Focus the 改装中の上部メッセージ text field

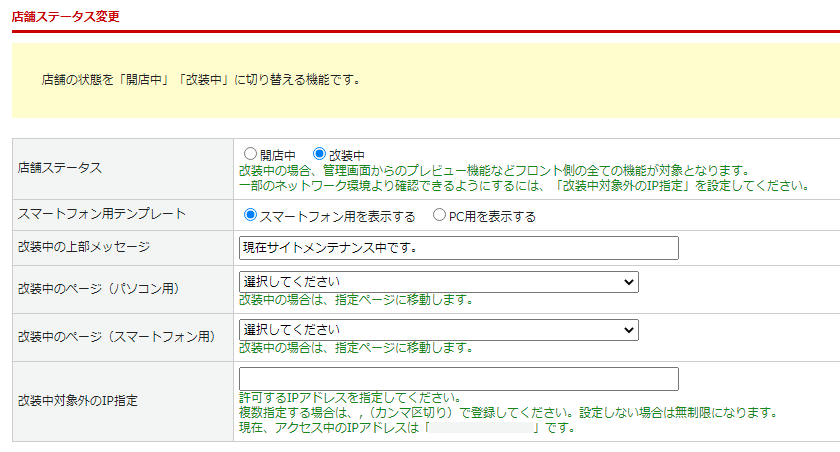click(458, 247)
